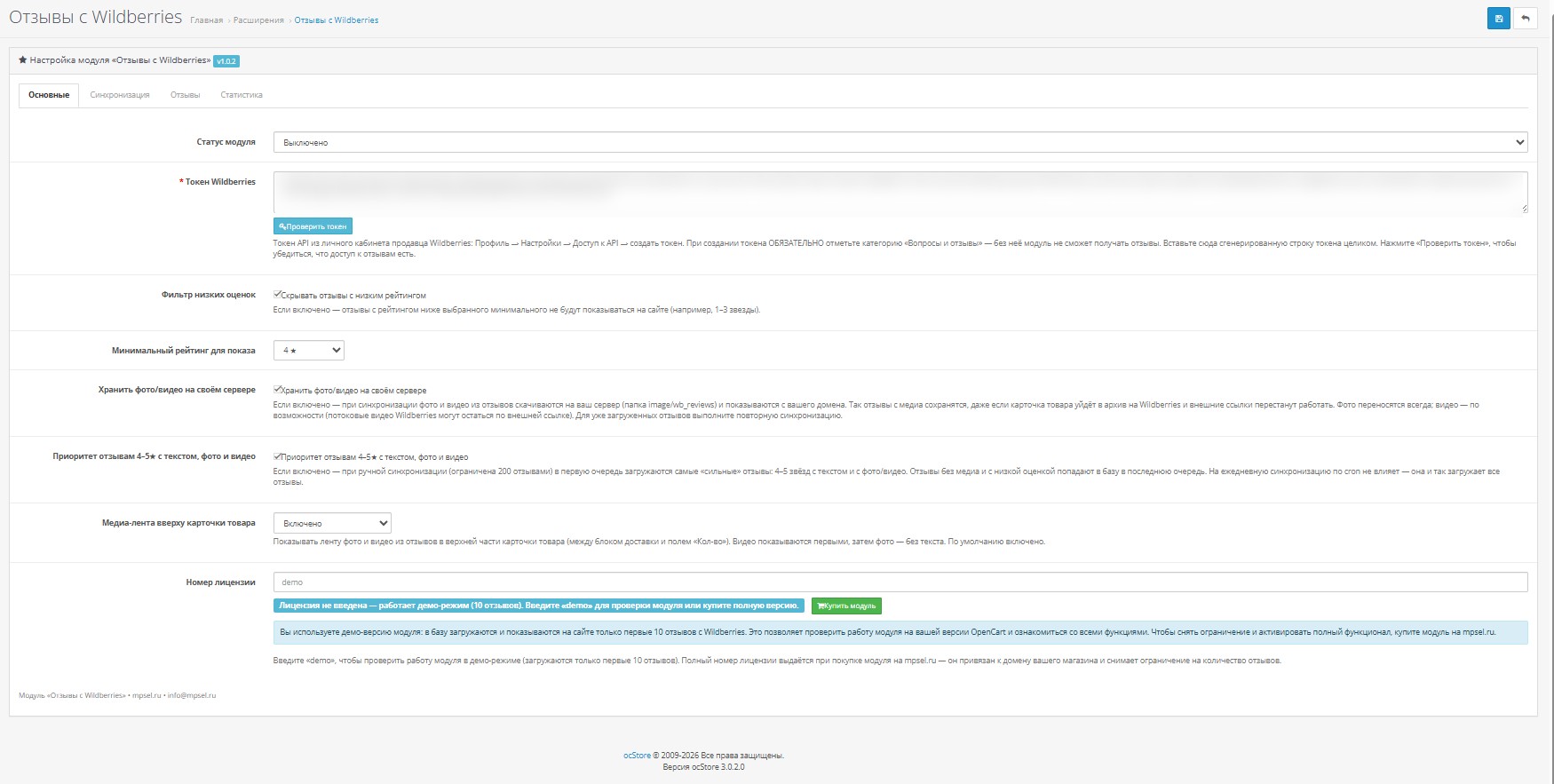This screenshot has height=784, width=1554.
Task: Click the version v1.0.2 badge
Action: coord(226,61)
